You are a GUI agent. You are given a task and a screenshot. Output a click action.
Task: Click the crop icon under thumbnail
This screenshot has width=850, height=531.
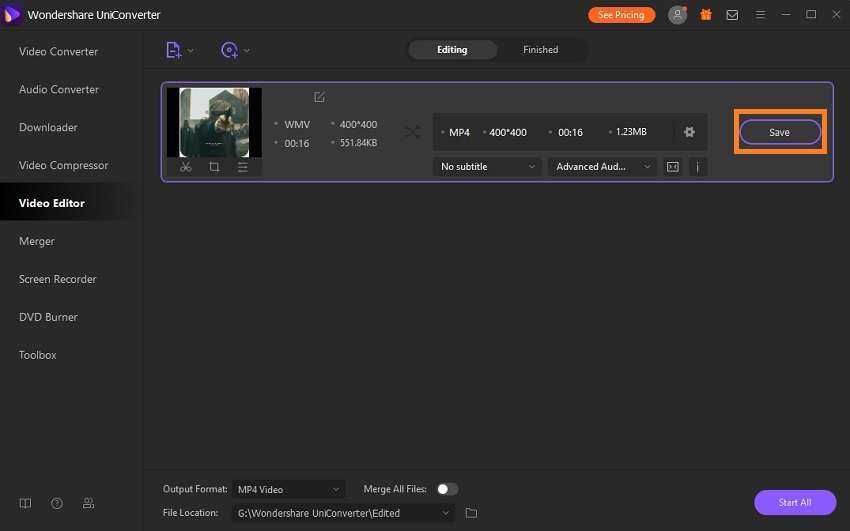tap(214, 167)
